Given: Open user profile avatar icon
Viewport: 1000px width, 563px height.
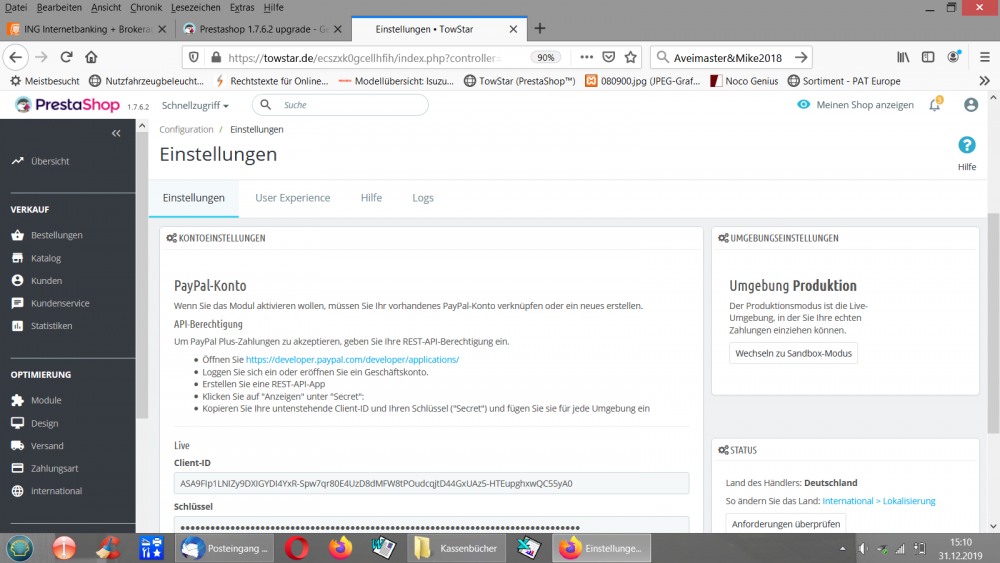Looking at the screenshot, I should point(971,105).
